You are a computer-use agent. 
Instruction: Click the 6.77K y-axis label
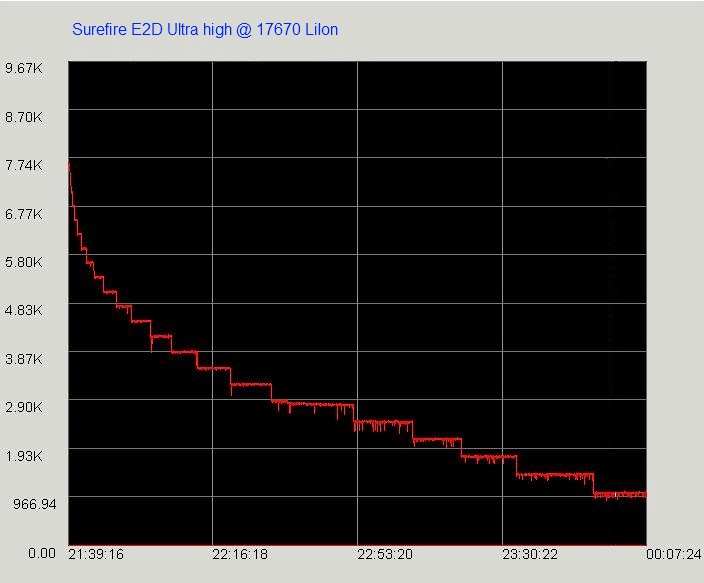(24, 214)
